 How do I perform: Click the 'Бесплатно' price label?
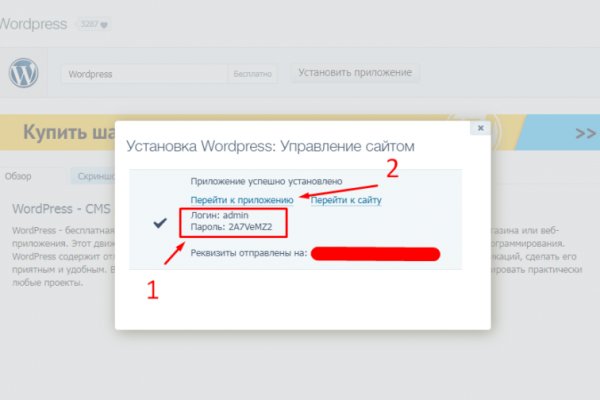250,74
